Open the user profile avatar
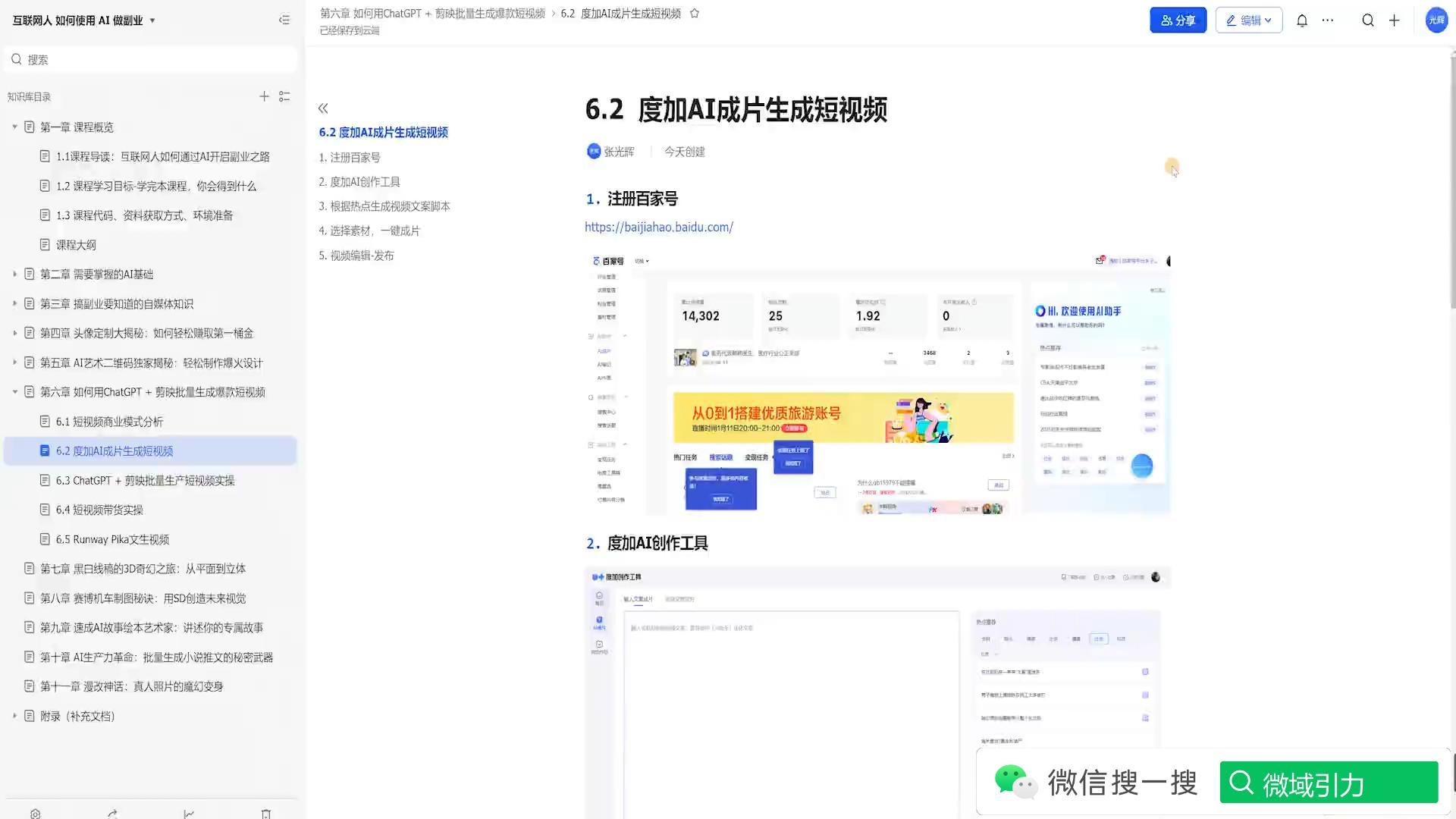The height and width of the screenshot is (819, 1456). 1436,20
